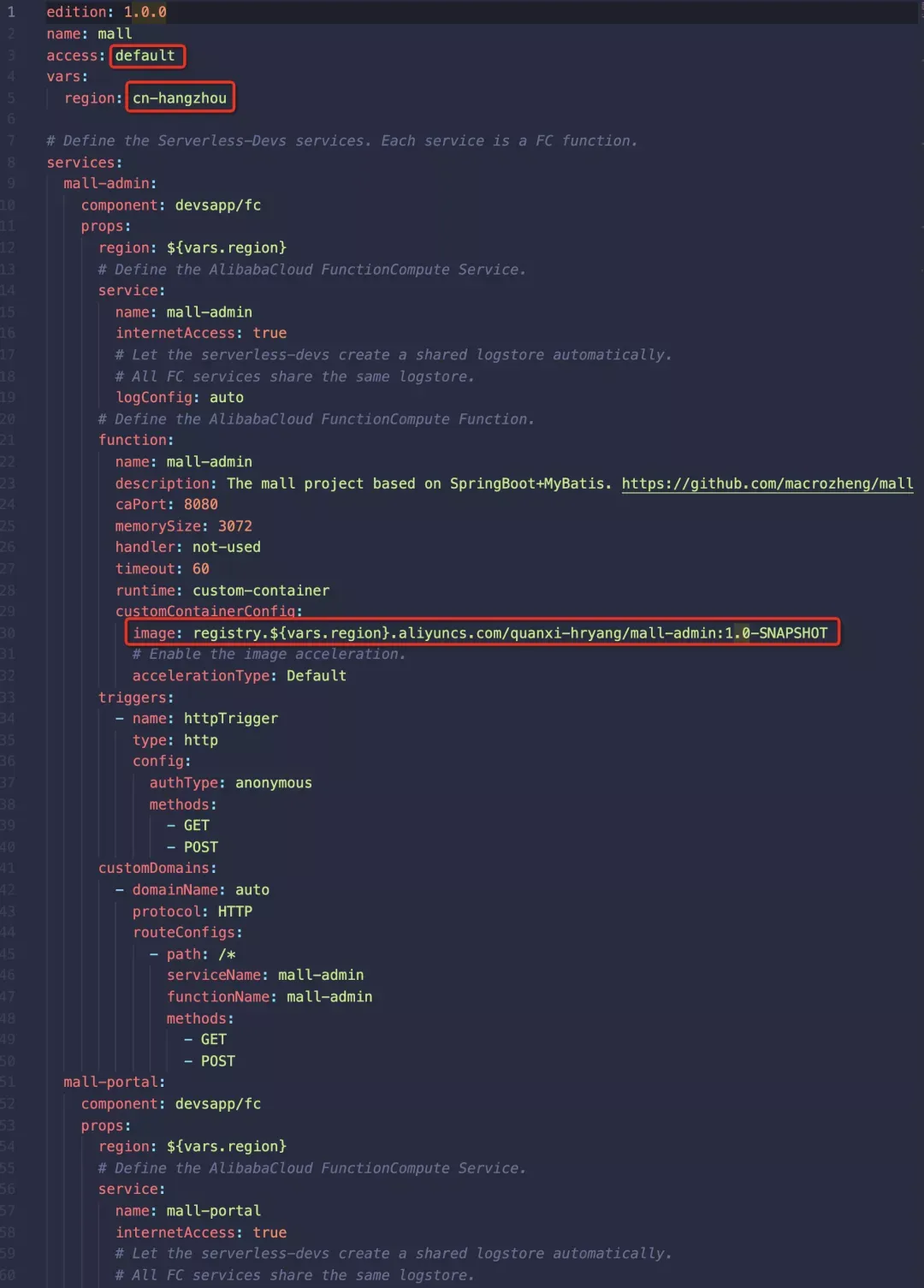Click 'accelerationType: Default' line
This screenshot has width=924, height=1288.
pyautogui.click(x=240, y=675)
